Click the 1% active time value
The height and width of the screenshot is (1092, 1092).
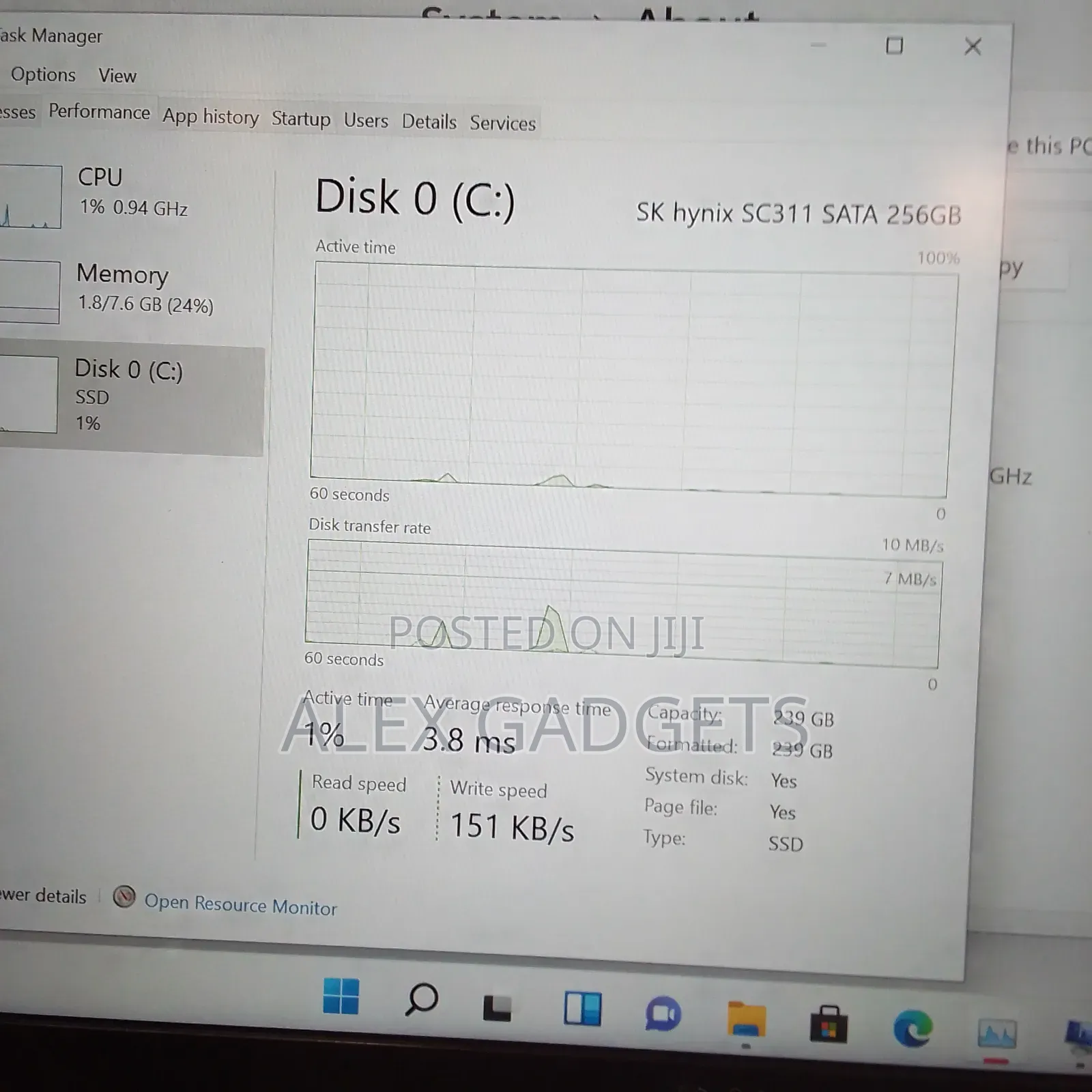(x=324, y=734)
